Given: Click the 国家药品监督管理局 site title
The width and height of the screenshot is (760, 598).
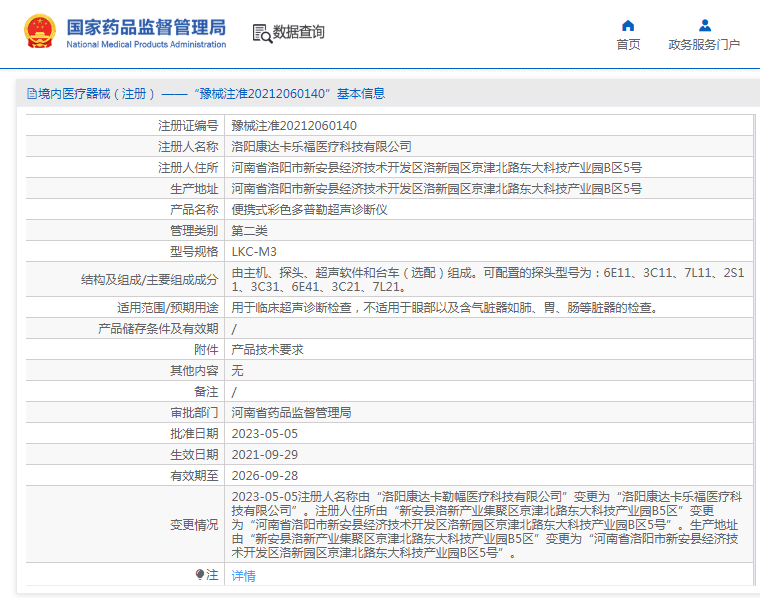Looking at the screenshot, I should [146, 27].
